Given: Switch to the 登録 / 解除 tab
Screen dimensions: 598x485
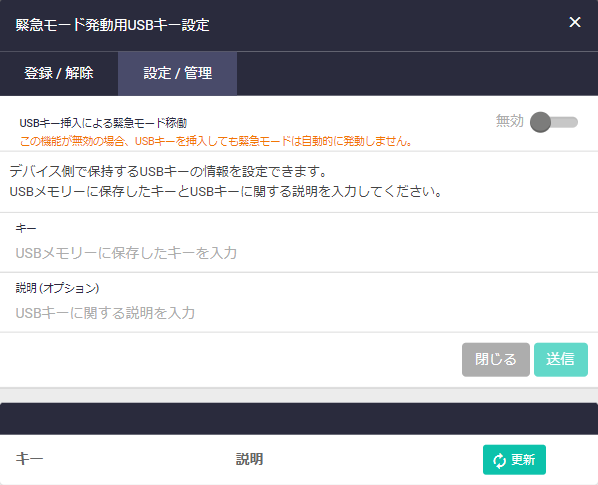Looking at the screenshot, I should point(59,73).
